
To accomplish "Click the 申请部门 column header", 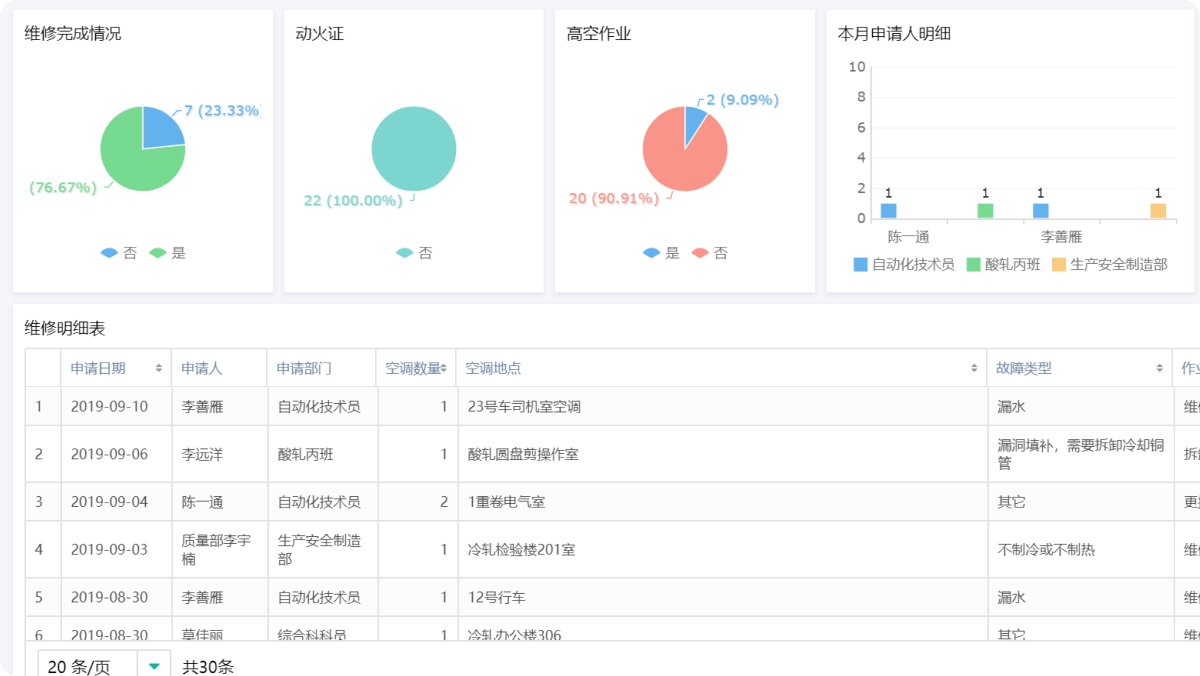I will 304,368.
